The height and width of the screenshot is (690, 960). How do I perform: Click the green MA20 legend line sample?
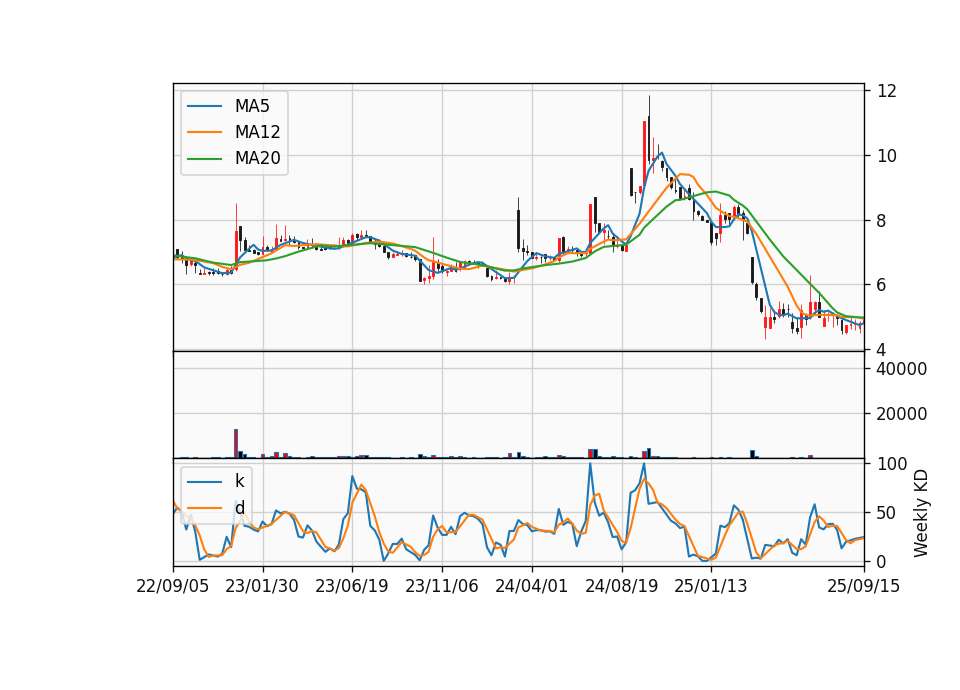(x=204, y=158)
